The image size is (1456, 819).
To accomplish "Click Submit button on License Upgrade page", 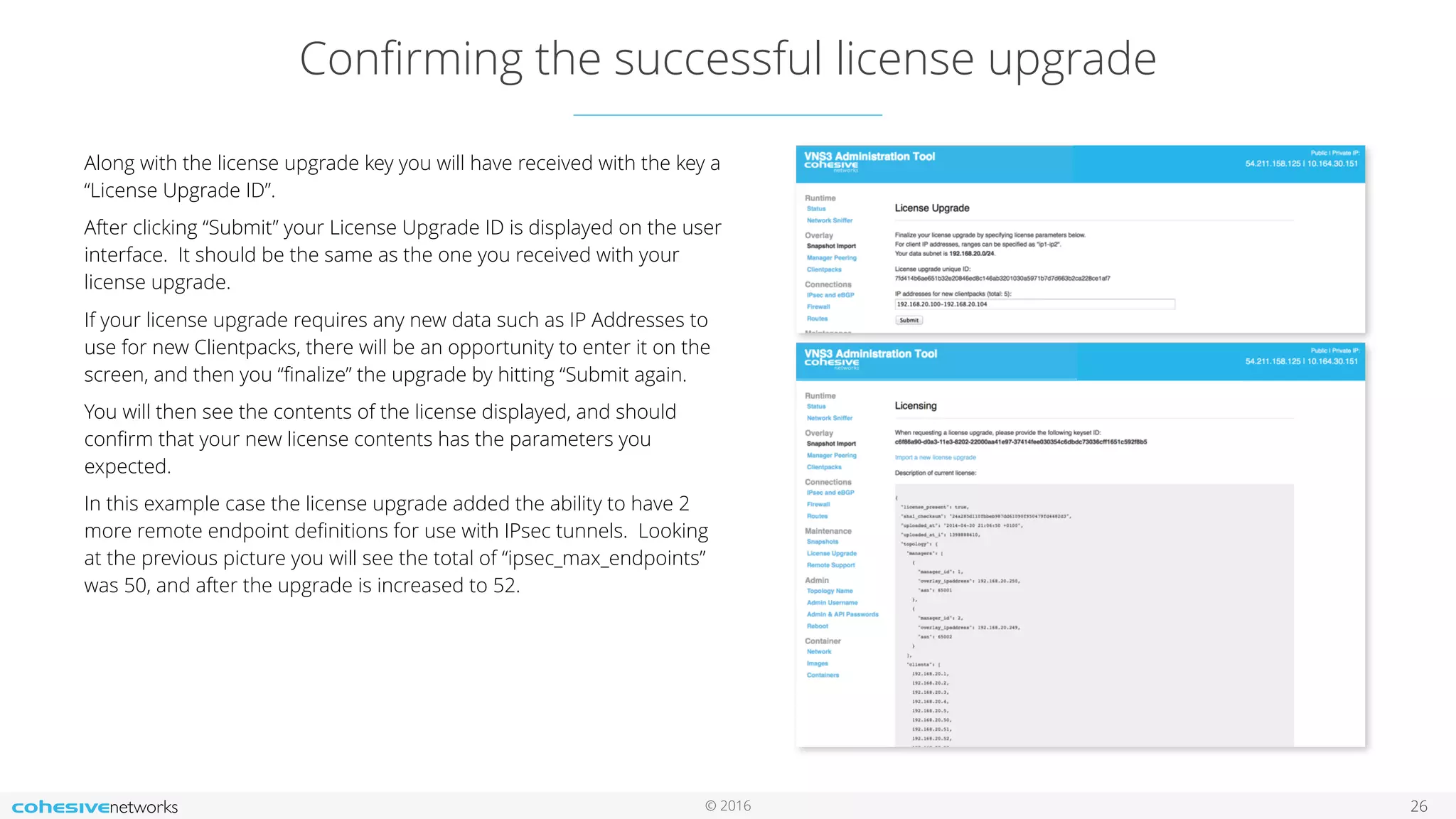I will click(909, 321).
